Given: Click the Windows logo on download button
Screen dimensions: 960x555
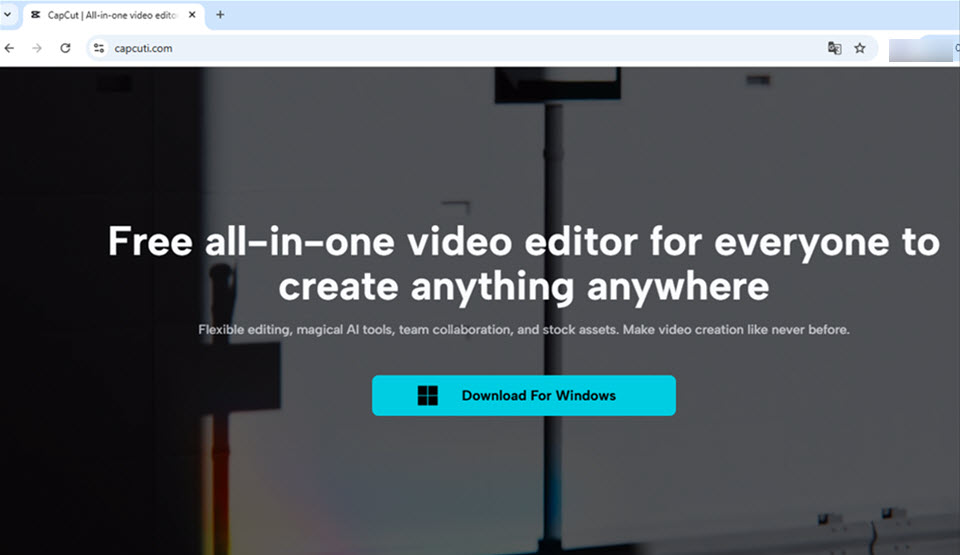Looking at the screenshot, I should tap(427, 396).
